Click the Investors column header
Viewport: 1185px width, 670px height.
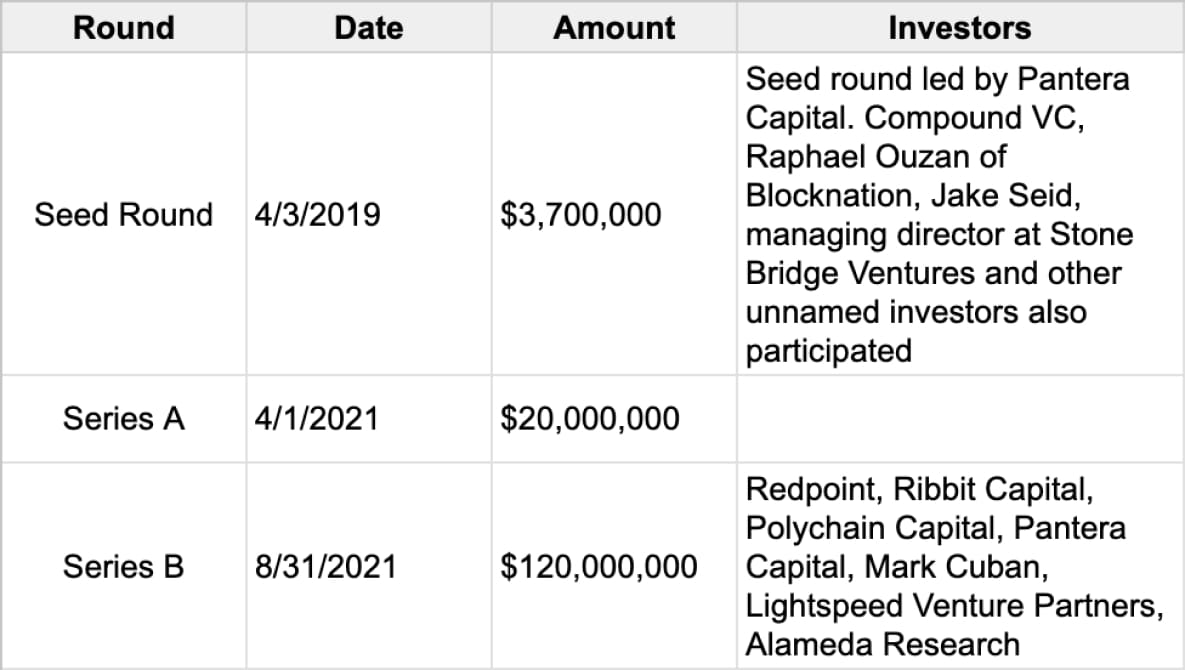(x=959, y=27)
